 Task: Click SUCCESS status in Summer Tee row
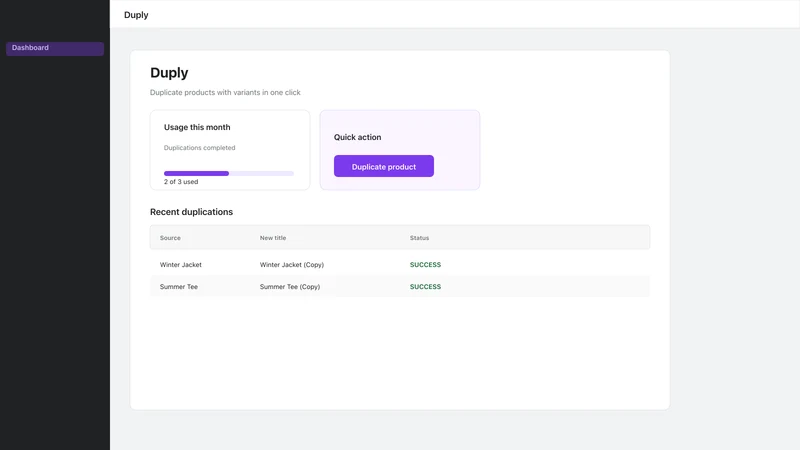425,287
